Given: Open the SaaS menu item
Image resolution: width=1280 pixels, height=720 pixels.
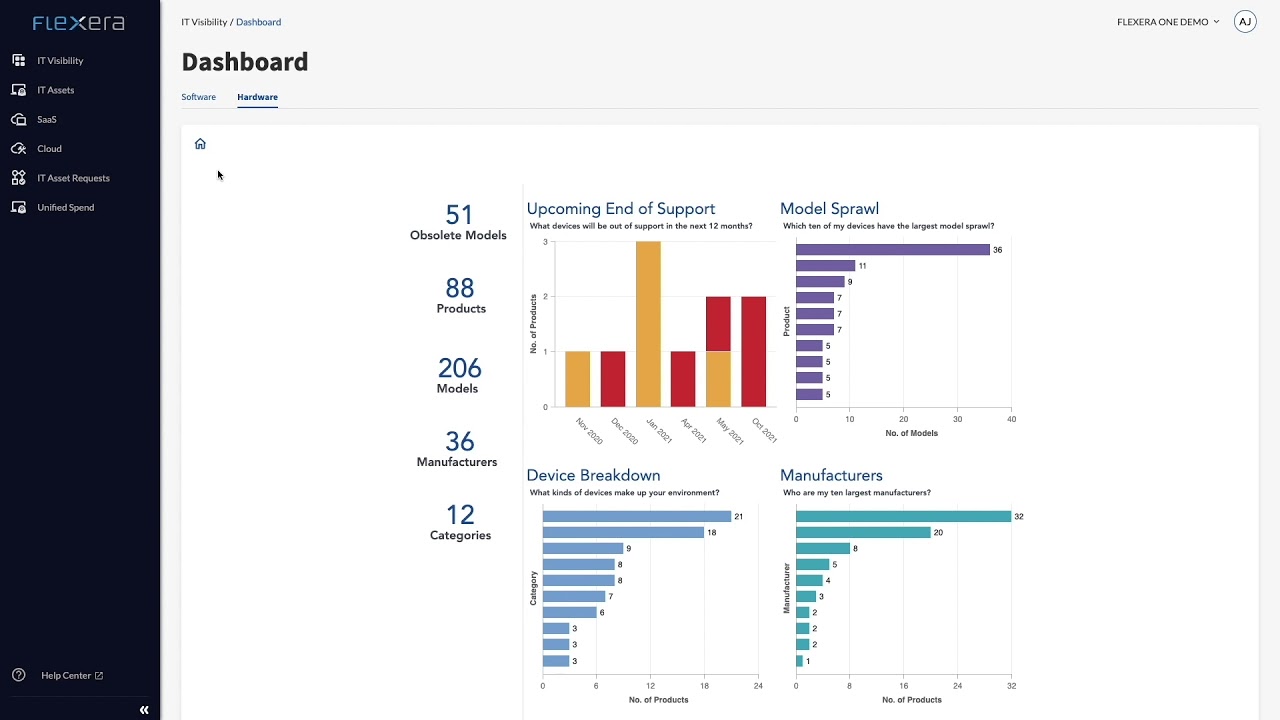Looking at the screenshot, I should pyautogui.click(x=47, y=120).
